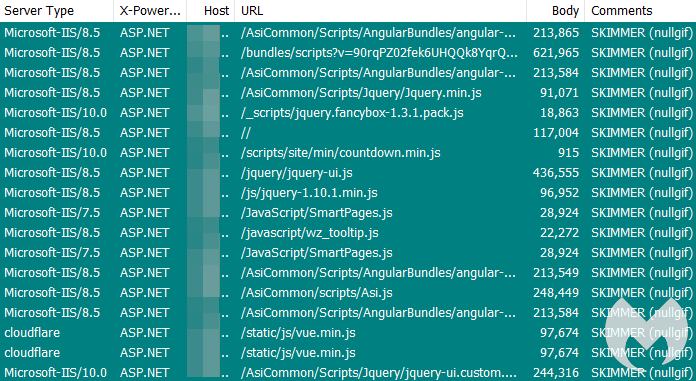Click the Comments column header
Viewport: 696px width, 381px height.
pos(640,11)
